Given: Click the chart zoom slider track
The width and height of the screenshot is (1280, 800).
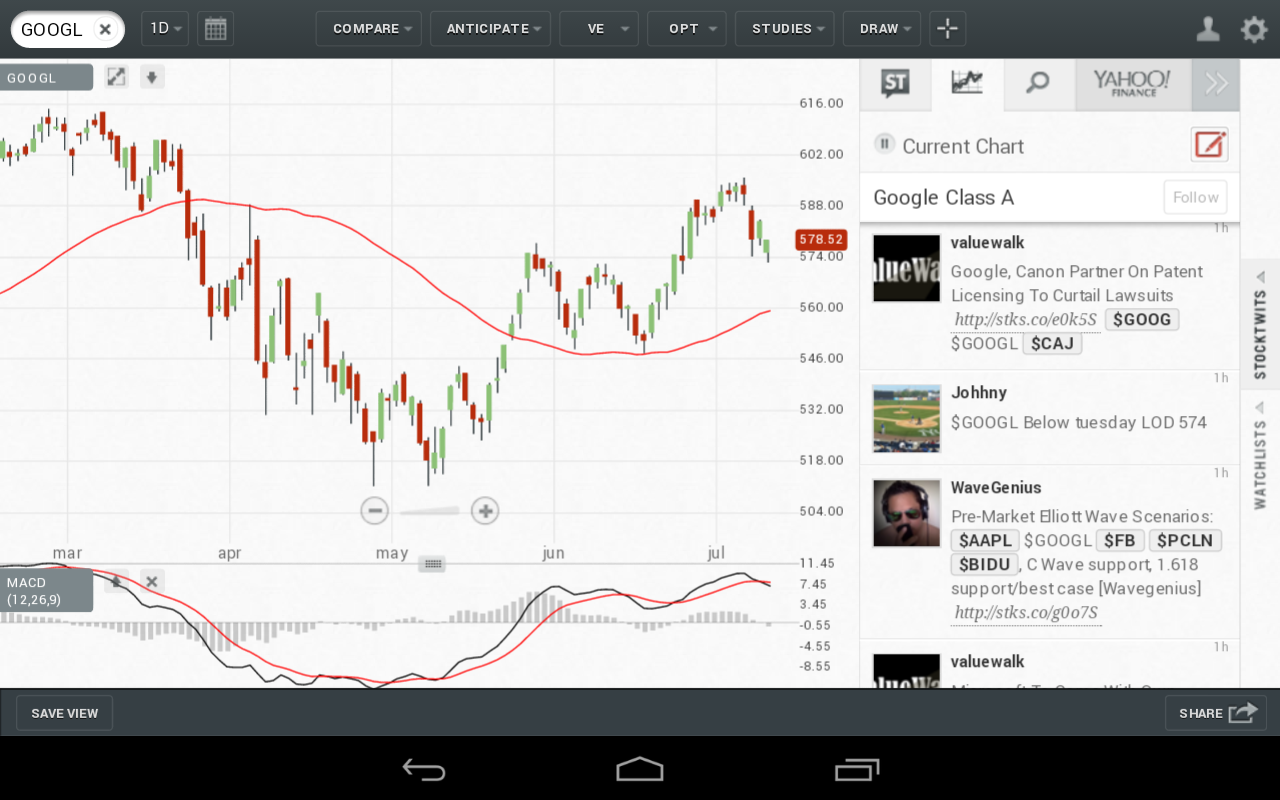Looking at the screenshot, I should pyautogui.click(x=430, y=512).
